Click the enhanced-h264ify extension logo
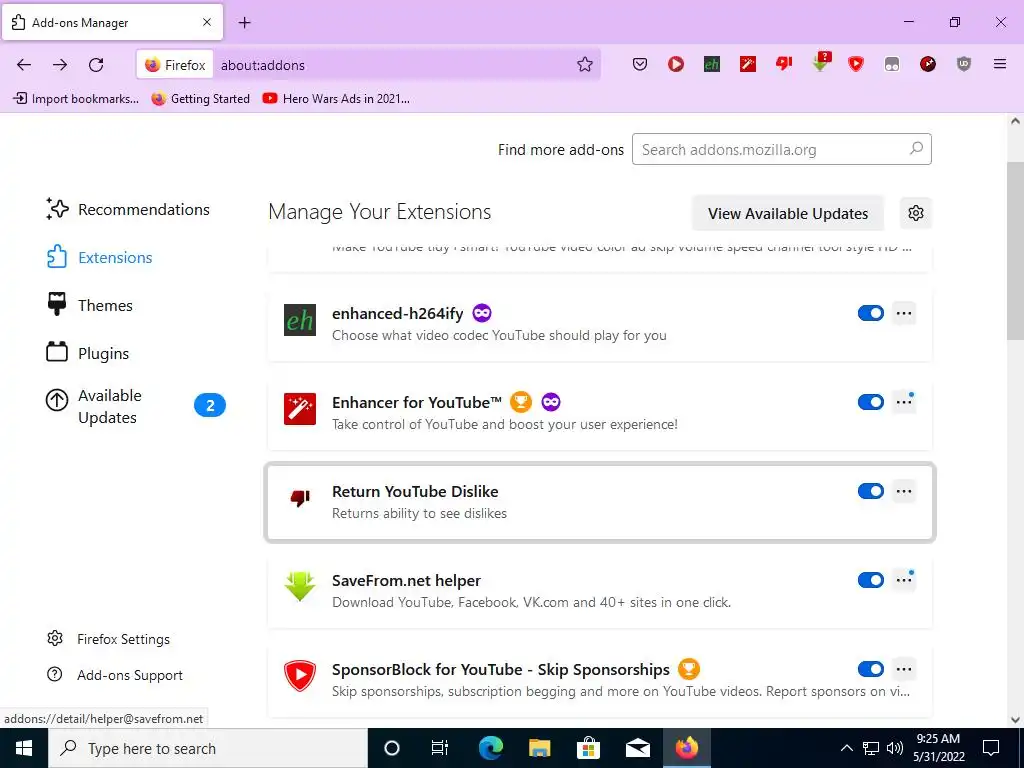The width and height of the screenshot is (1024, 768). (300, 320)
